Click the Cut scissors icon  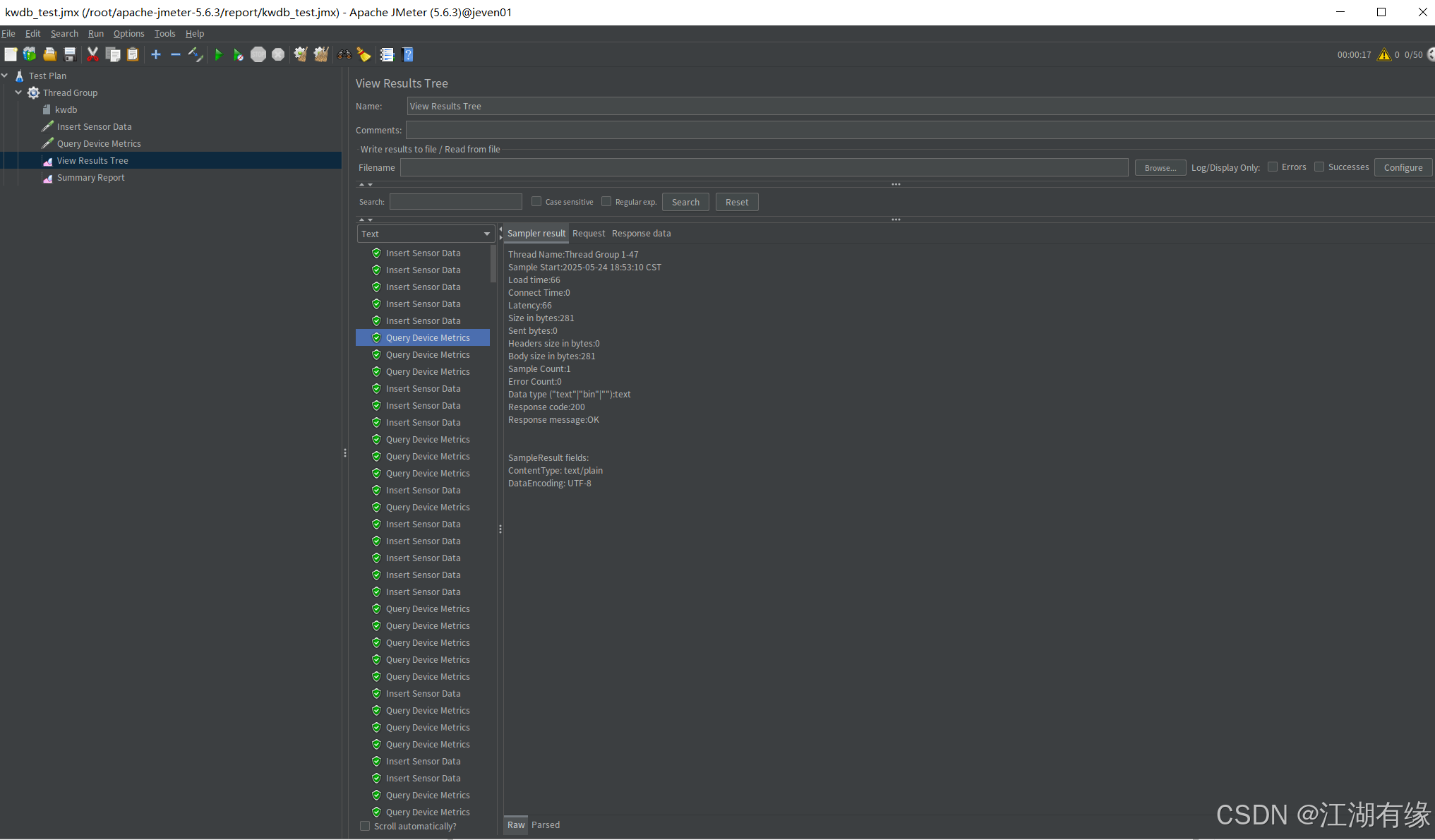[92, 54]
